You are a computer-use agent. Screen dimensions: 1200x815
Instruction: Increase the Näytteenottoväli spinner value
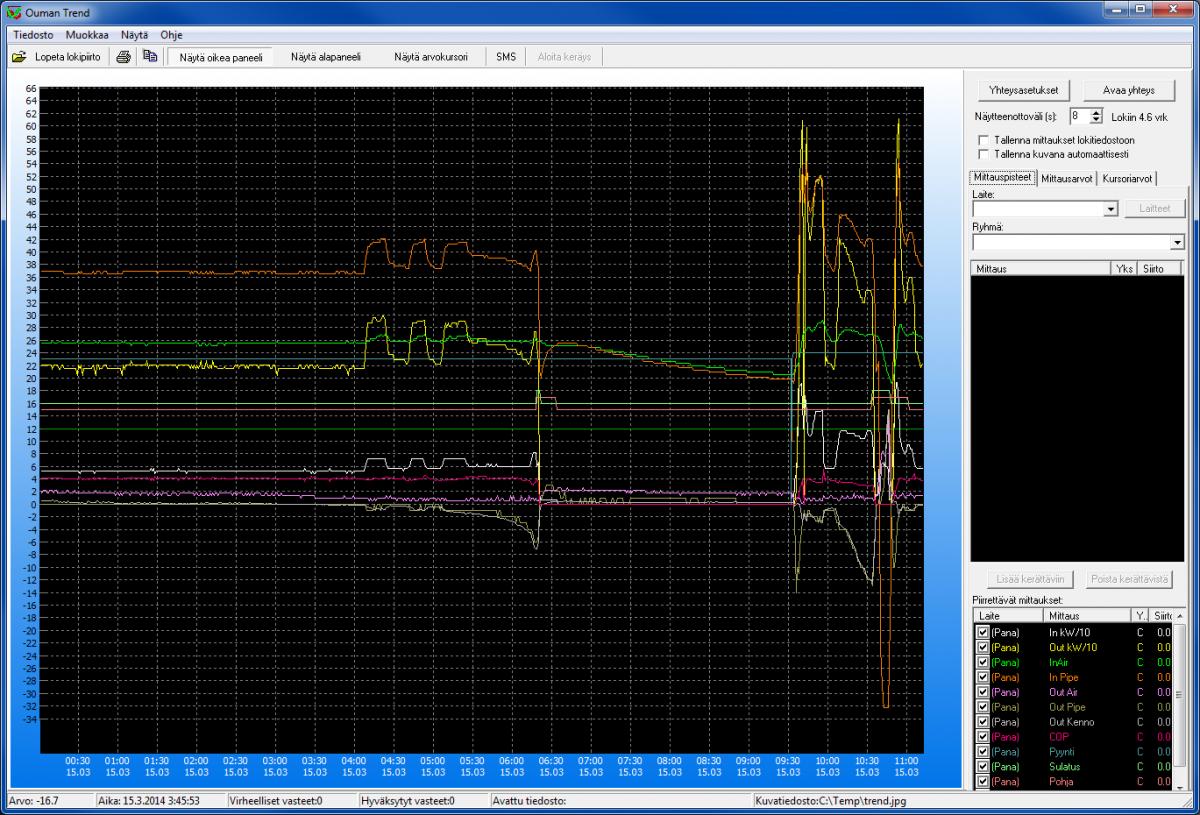(x=1096, y=113)
